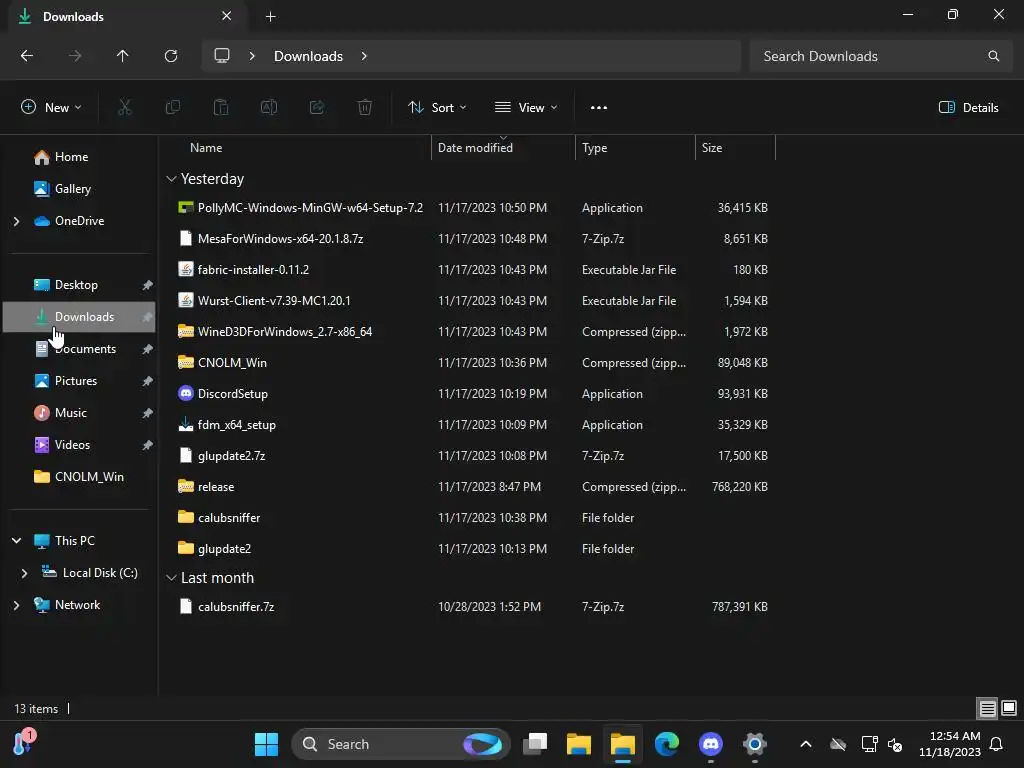Click the taskbar Search box
This screenshot has width=1024, height=768.
[x=401, y=744]
